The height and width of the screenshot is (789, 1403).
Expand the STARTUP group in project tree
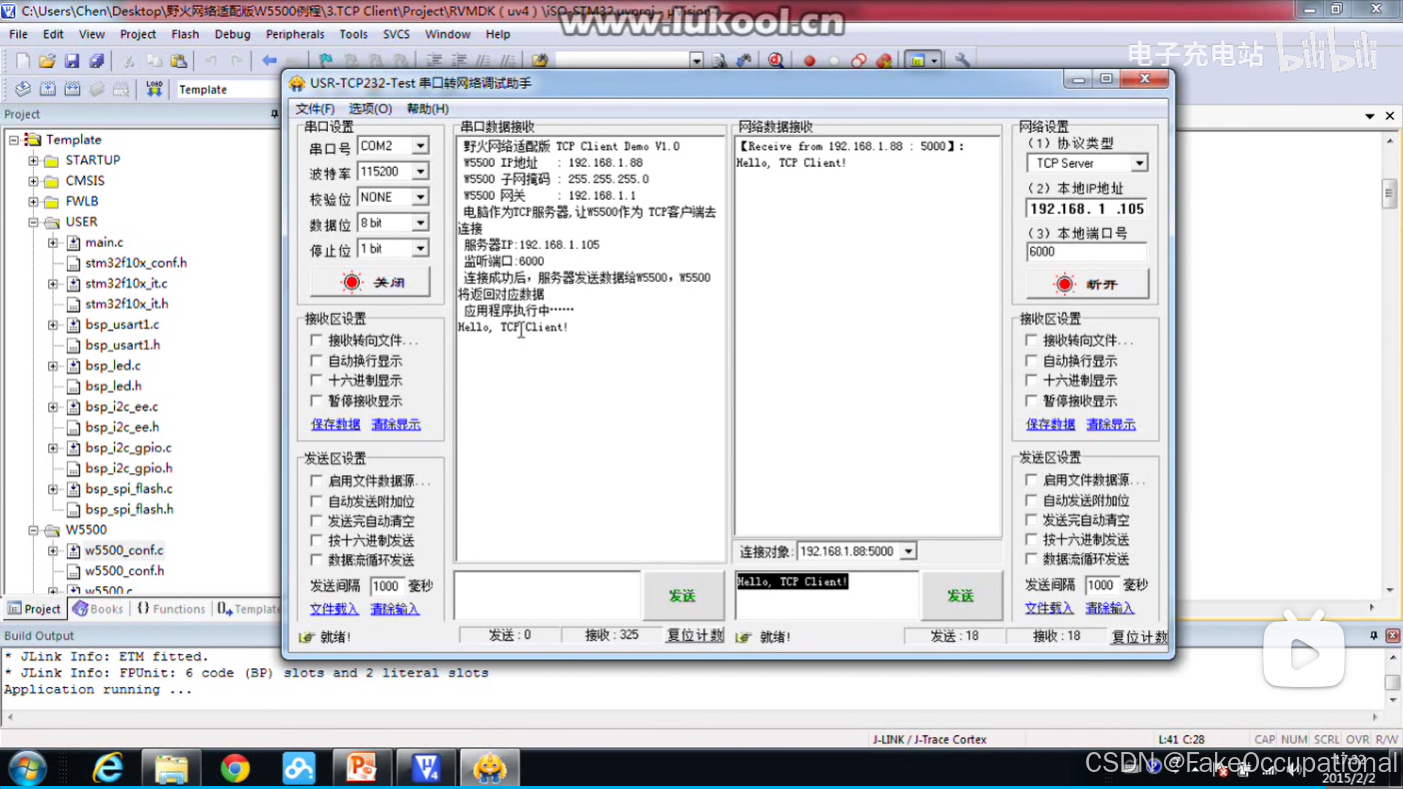click(x=33, y=160)
